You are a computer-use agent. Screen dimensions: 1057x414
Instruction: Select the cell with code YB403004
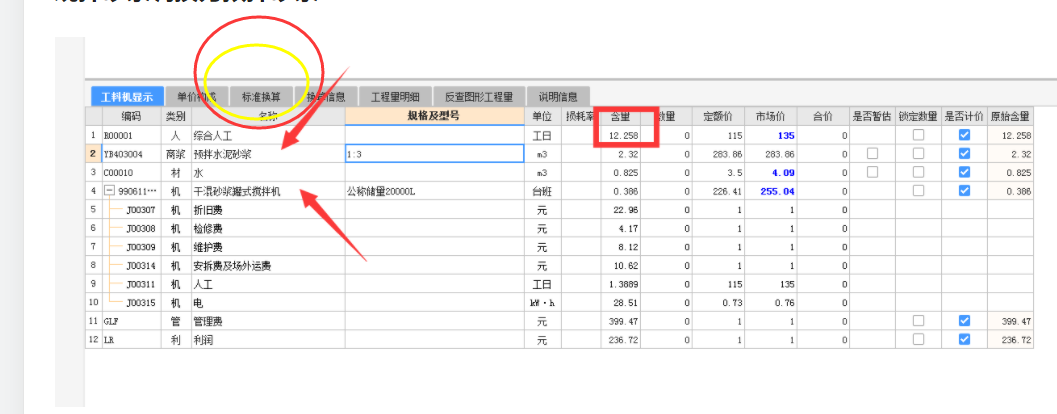(131, 154)
